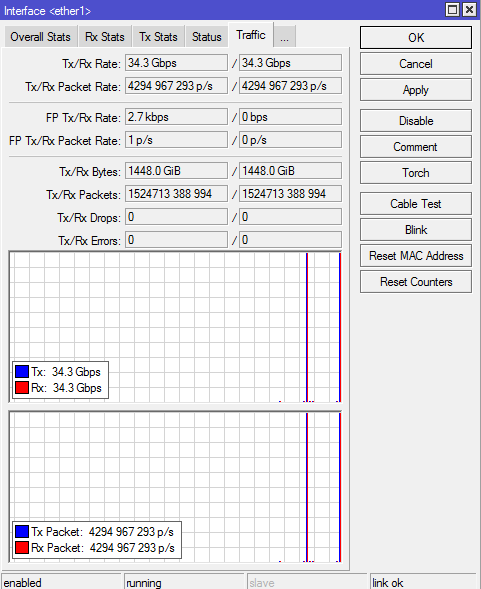The image size is (481, 589).
Task: Select the Status tab
Action: coord(207,37)
